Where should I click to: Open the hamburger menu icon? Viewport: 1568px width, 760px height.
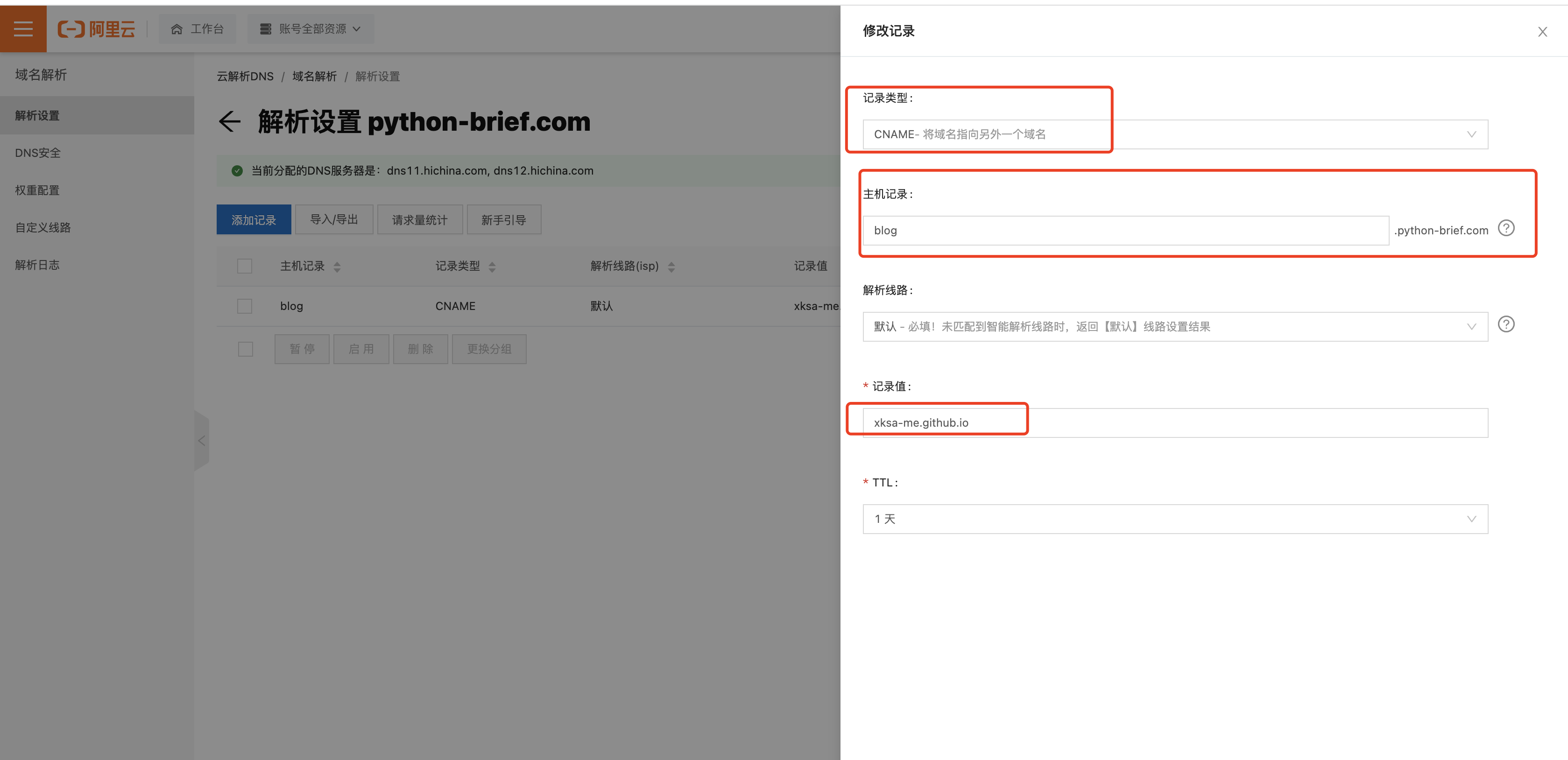tap(23, 28)
